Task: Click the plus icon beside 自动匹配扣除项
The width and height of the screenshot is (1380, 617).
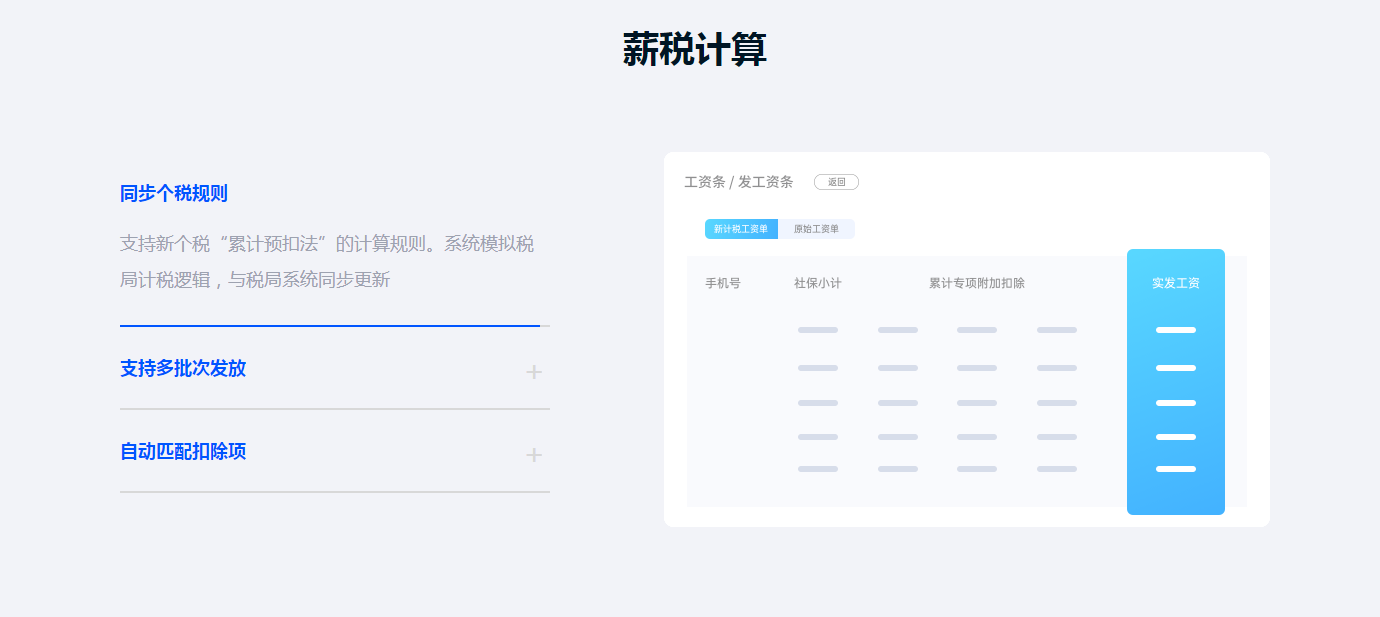Action: 534,455
